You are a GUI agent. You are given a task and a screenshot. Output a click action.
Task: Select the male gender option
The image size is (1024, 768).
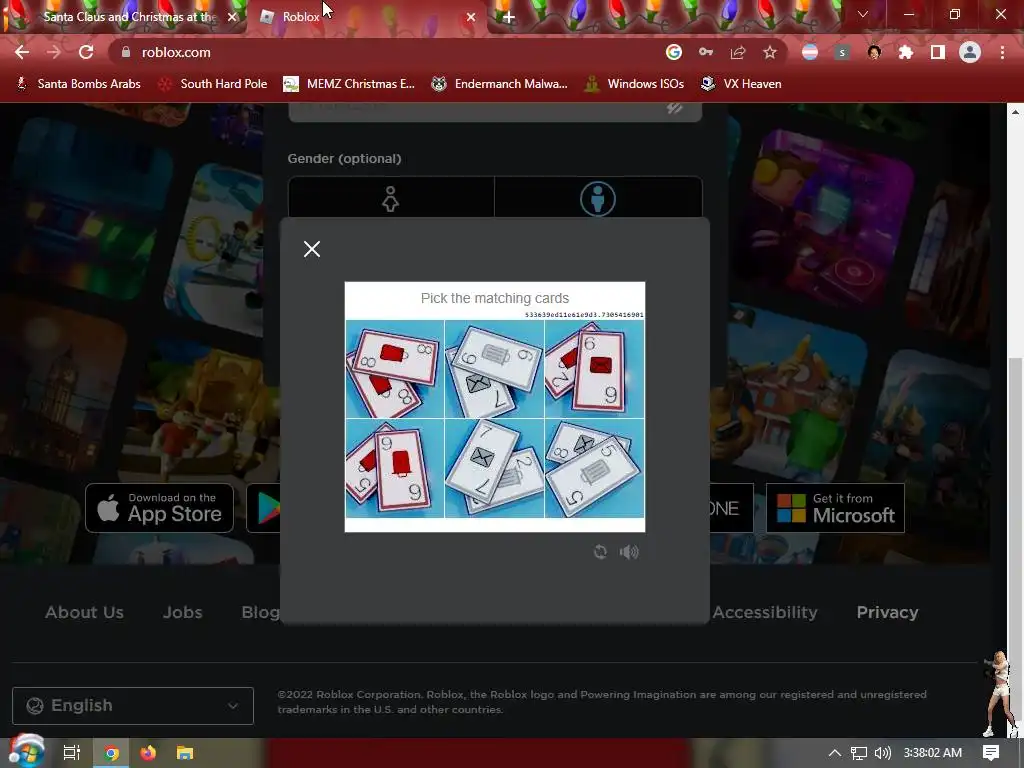point(598,199)
